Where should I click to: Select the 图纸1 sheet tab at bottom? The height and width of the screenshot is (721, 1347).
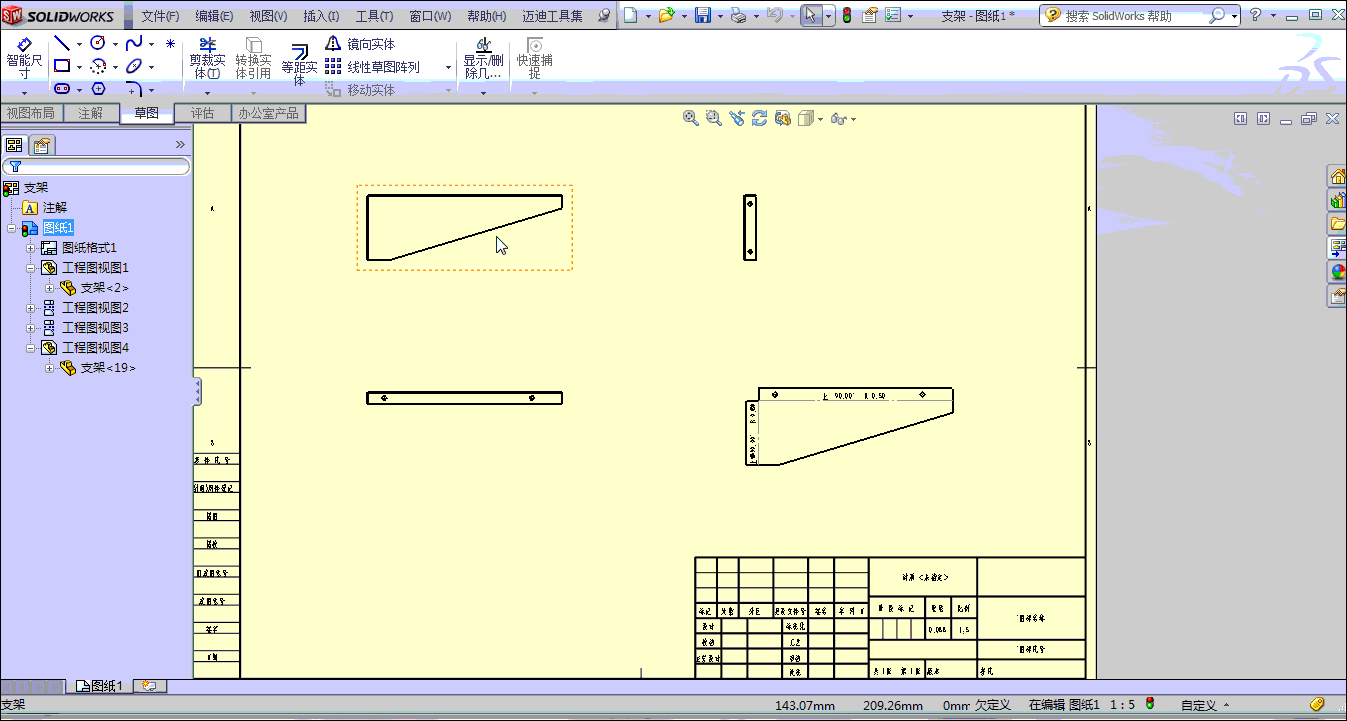coord(99,686)
